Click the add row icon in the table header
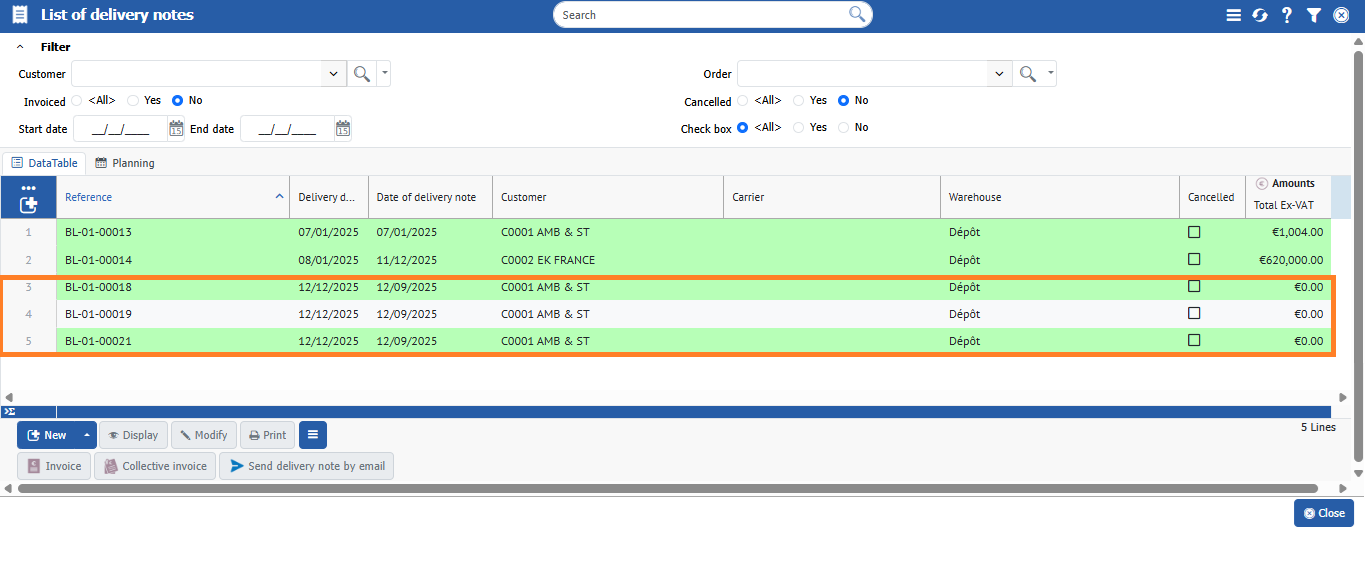The image size is (1365, 563). click(x=28, y=204)
